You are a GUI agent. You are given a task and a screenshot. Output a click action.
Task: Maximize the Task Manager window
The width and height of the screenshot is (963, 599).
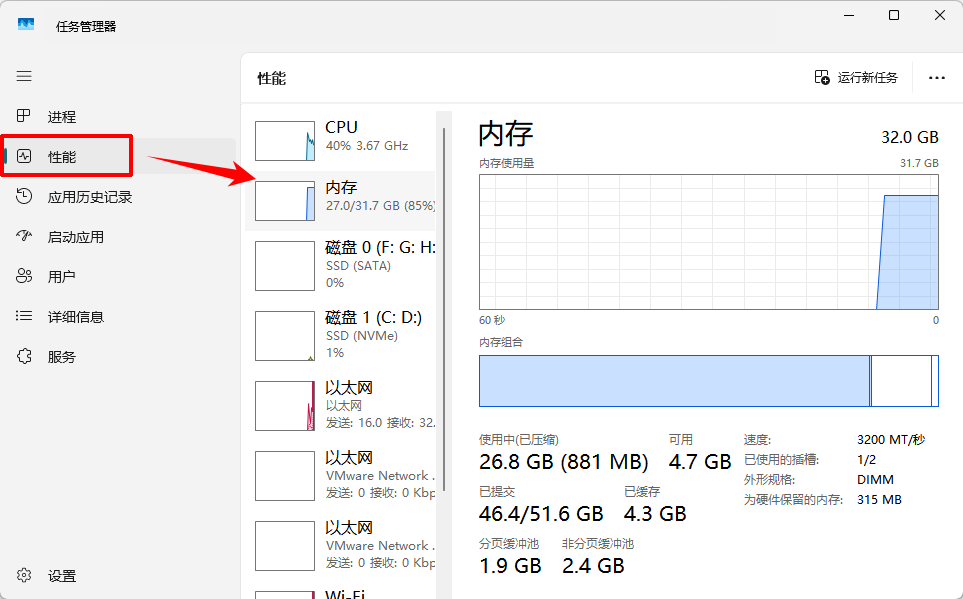pyautogui.click(x=894, y=15)
